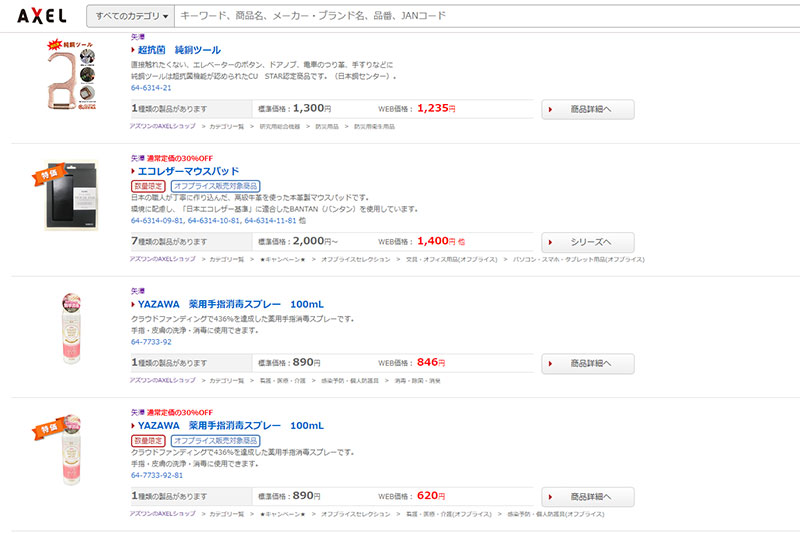Click the 数量限定 badge under エコレザーマウスパッド
This screenshot has height=534, width=800.
[148, 186]
